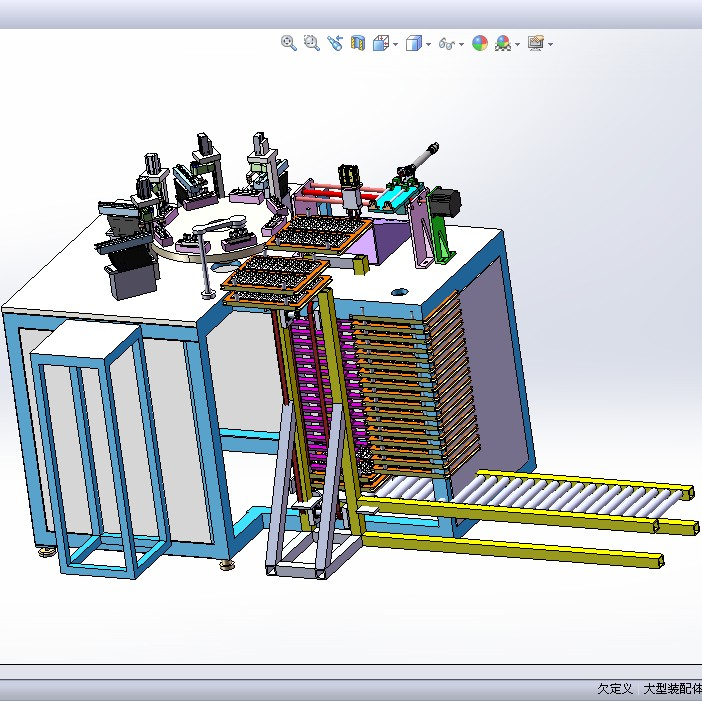Click the View Orientation cube icon
This screenshot has height=701, width=702.
click(380, 43)
